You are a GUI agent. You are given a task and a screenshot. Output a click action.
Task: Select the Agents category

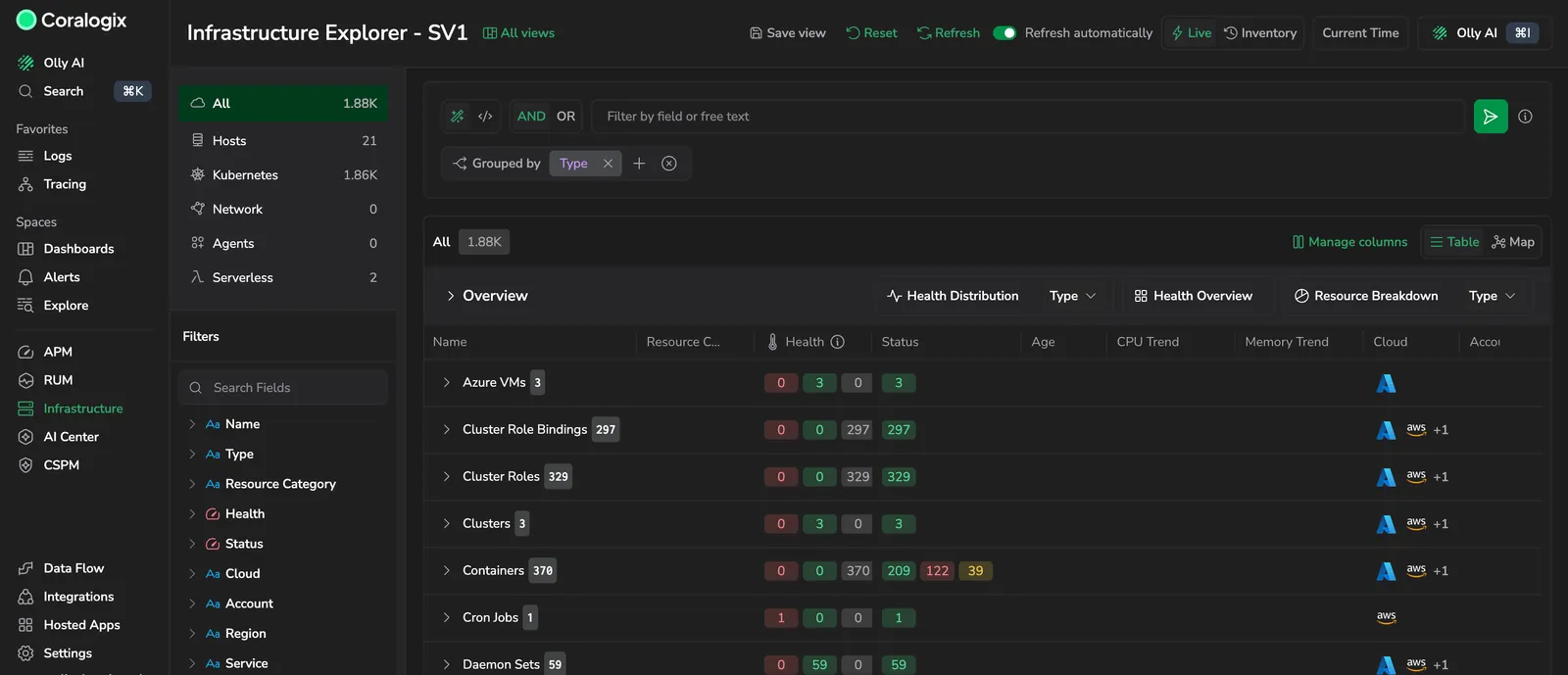pyautogui.click(x=283, y=244)
